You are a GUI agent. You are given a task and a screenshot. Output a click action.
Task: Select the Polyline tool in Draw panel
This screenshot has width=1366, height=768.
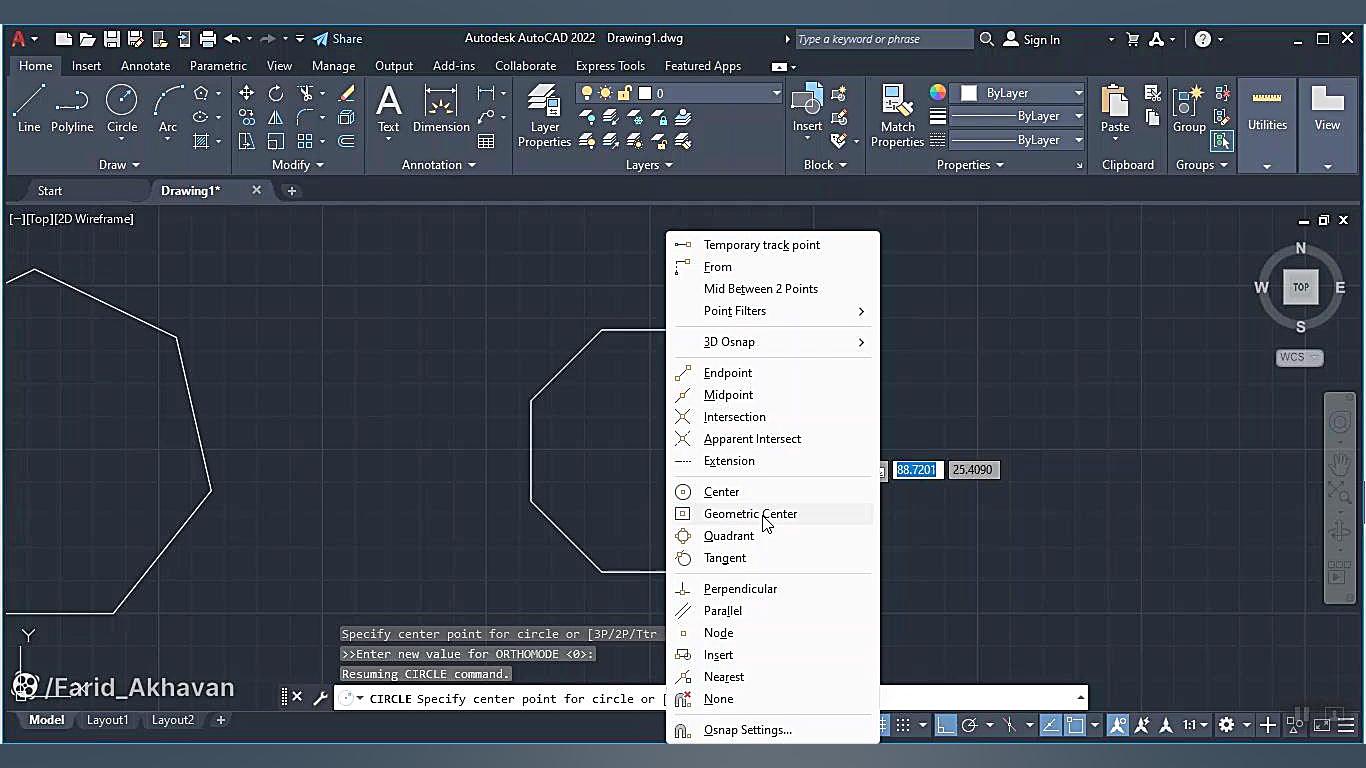coord(72,108)
